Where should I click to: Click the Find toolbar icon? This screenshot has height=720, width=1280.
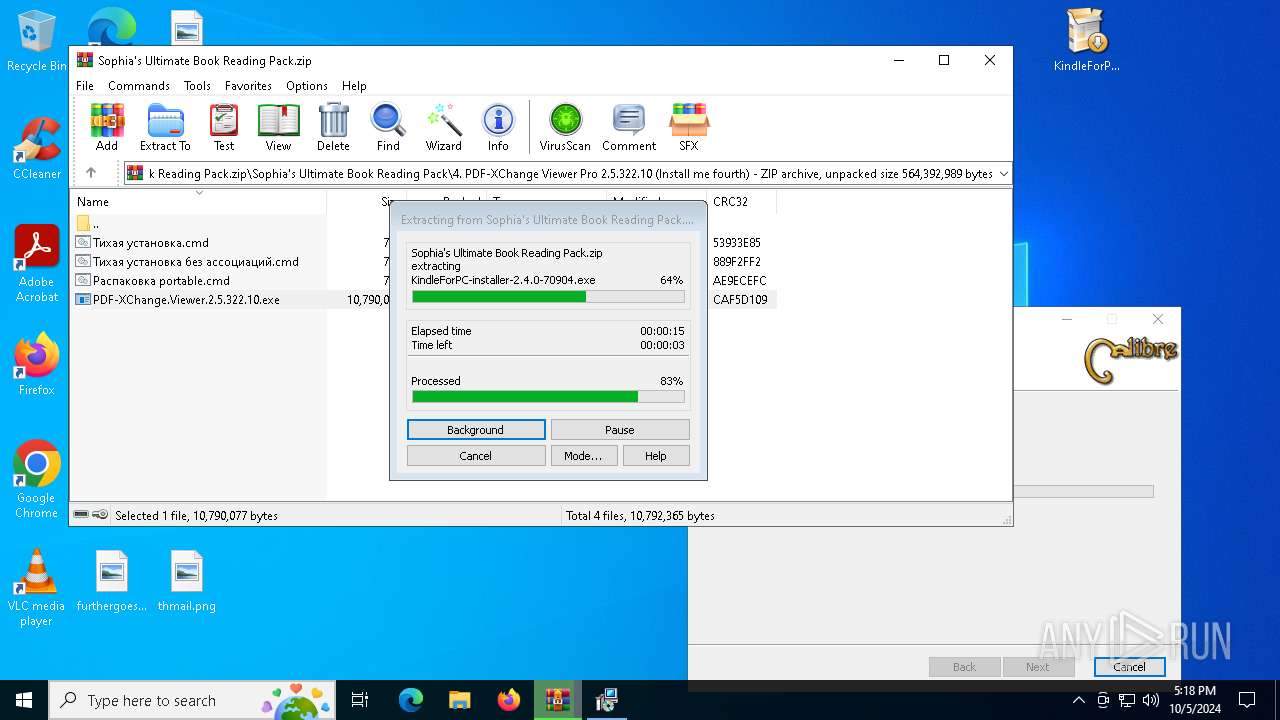(x=388, y=127)
